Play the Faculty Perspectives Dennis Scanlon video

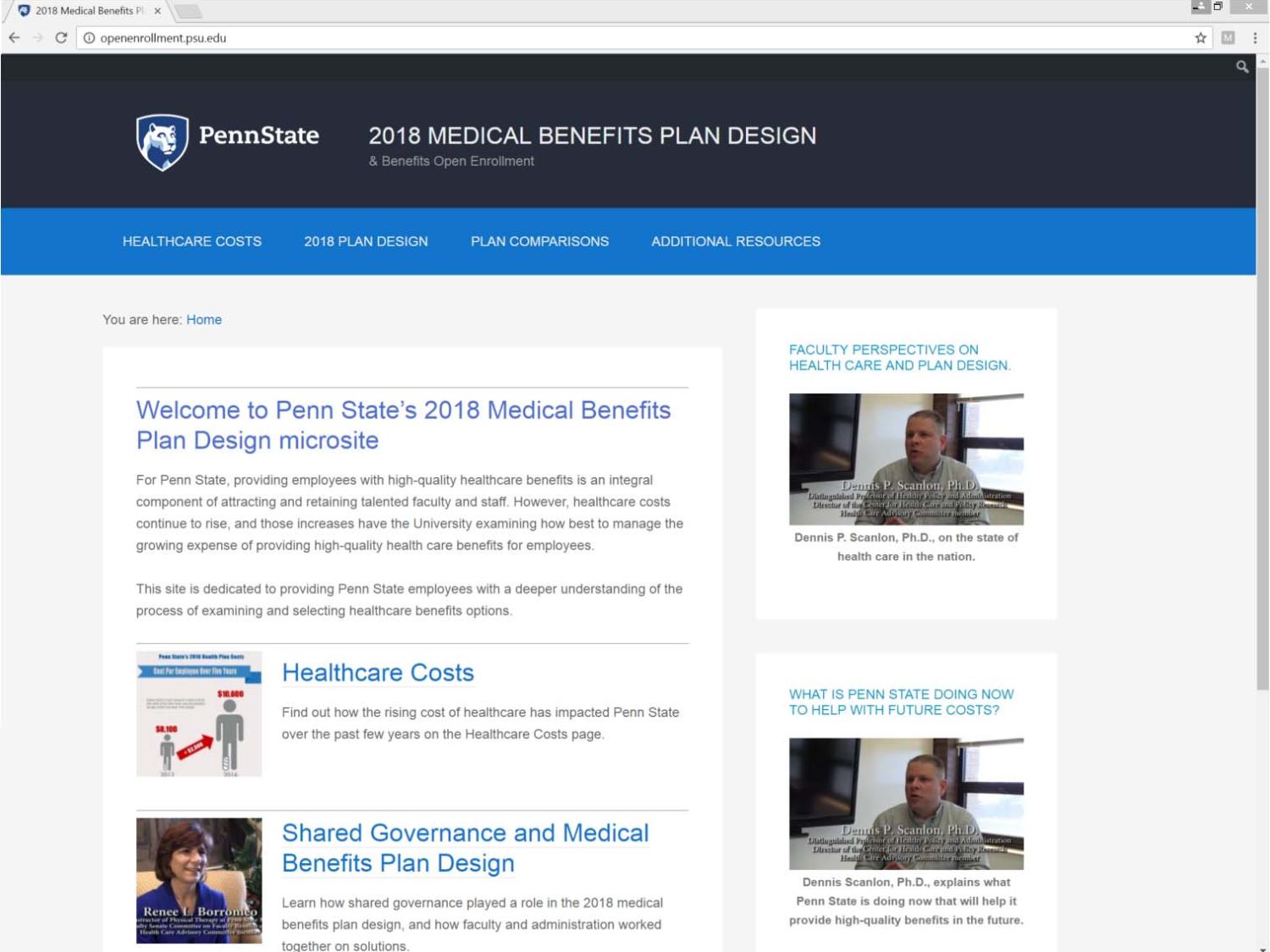906,459
